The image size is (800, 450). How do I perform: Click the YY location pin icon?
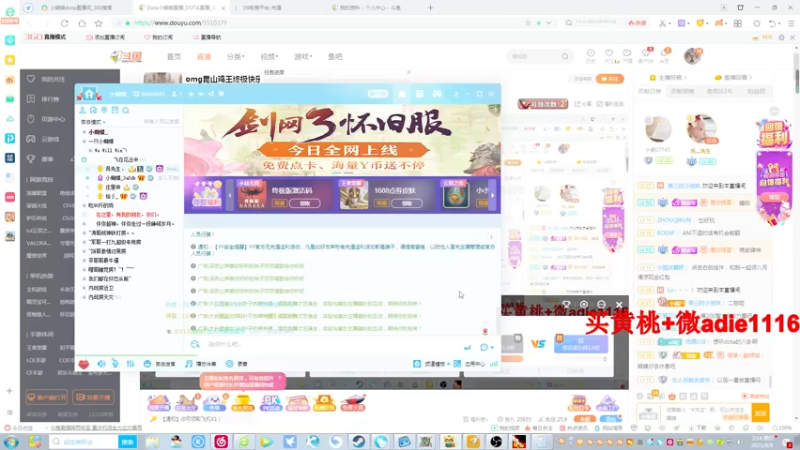pos(104,110)
